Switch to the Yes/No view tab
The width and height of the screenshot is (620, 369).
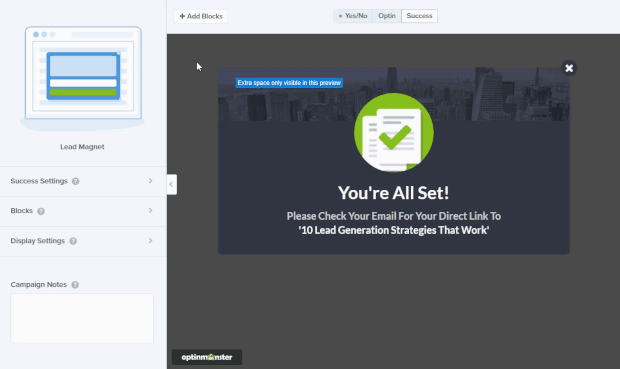(353, 16)
